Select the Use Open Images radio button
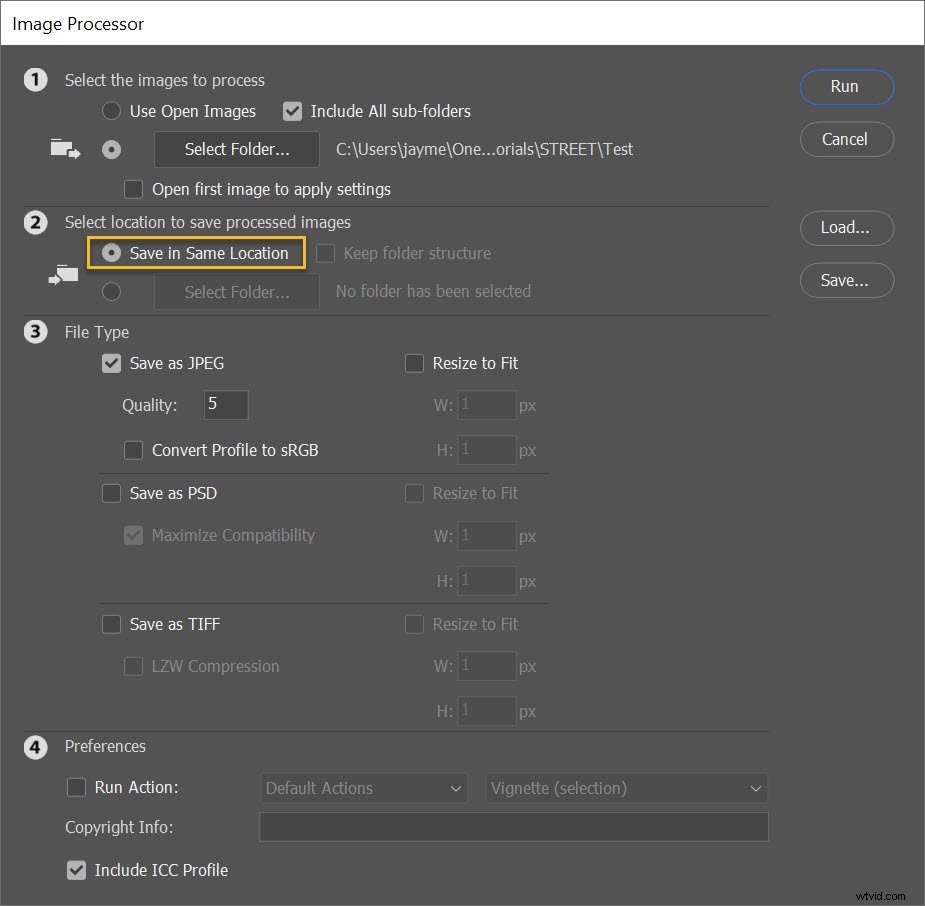Image resolution: width=925 pixels, height=906 pixels. pos(111,111)
